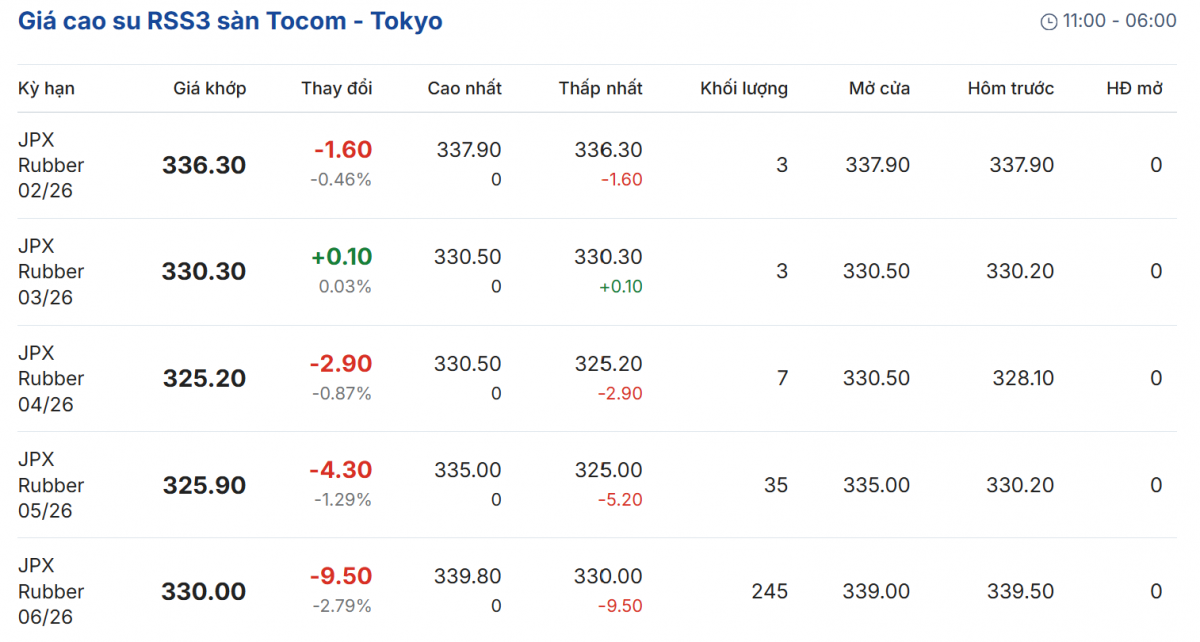
Task: Click the green +0.10 change value
Action: coord(341,257)
